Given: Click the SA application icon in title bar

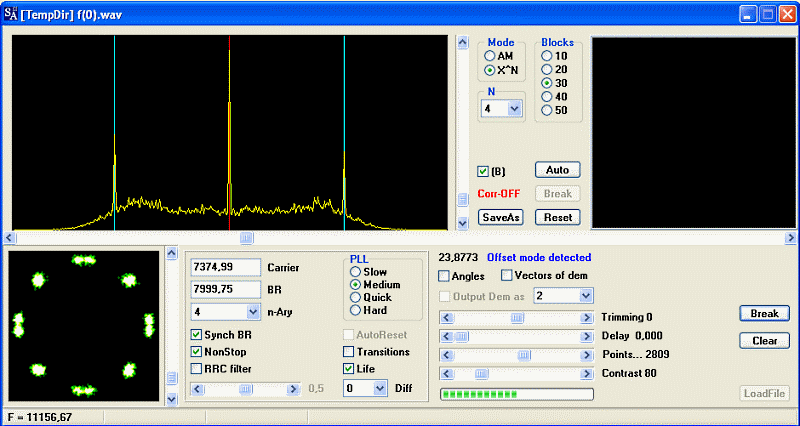Looking at the screenshot, I should pyautogui.click(x=10, y=14).
